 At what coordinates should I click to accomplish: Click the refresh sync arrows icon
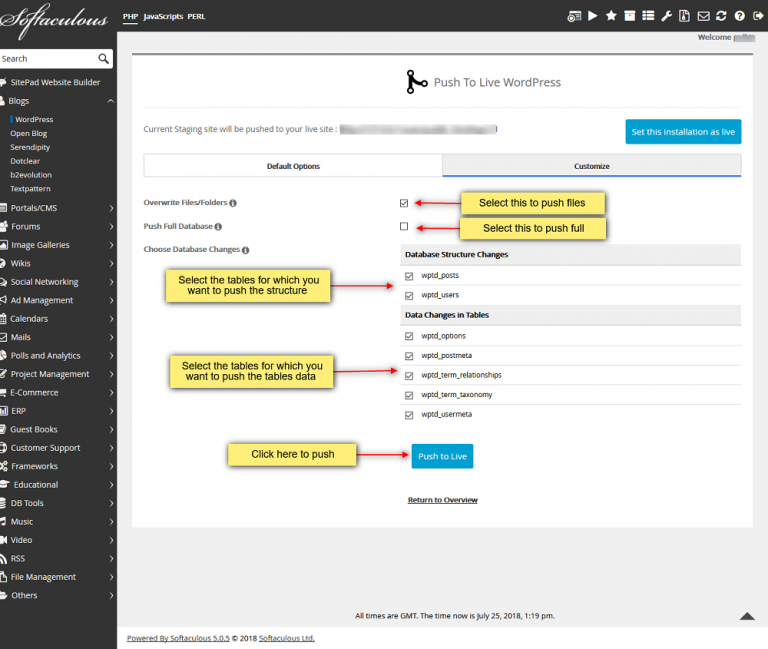tap(721, 16)
